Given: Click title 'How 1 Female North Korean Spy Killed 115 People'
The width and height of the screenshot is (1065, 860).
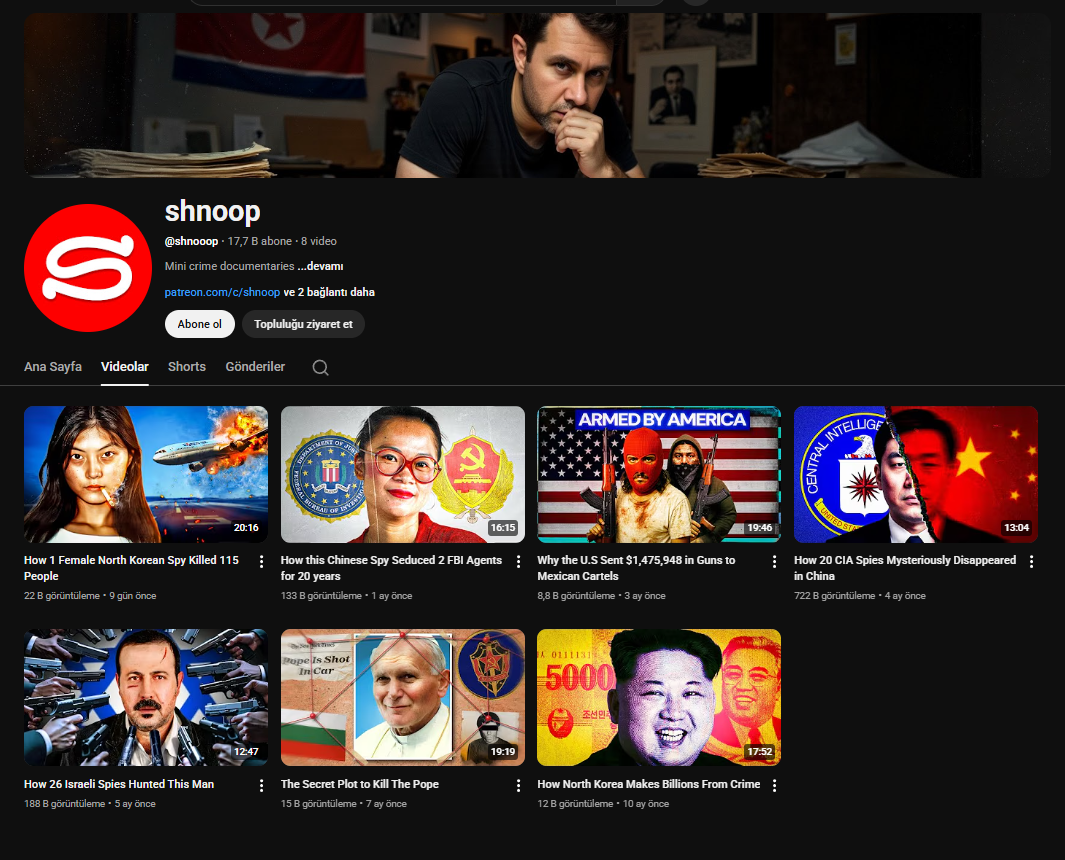Looking at the screenshot, I should (132, 568).
